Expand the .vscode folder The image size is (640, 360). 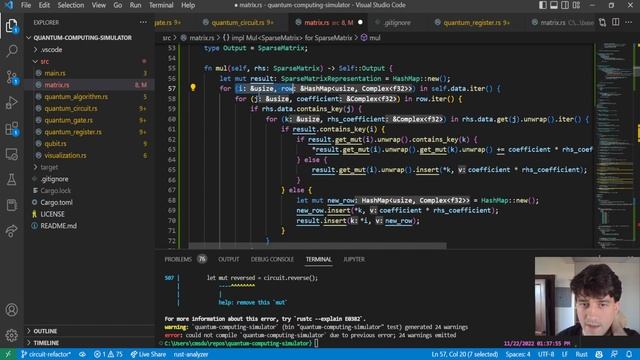pyautogui.click(x=51, y=49)
